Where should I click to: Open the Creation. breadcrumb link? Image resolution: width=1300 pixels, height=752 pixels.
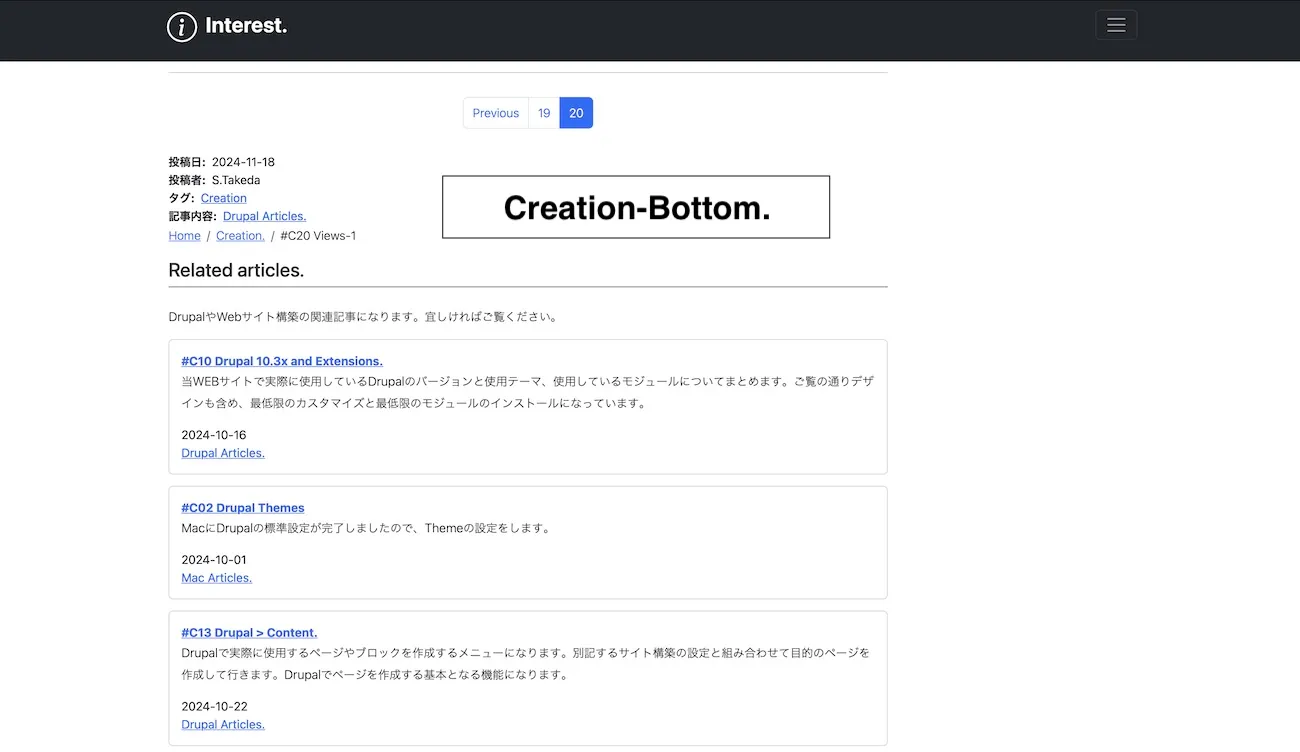pyautogui.click(x=240, y=236)
